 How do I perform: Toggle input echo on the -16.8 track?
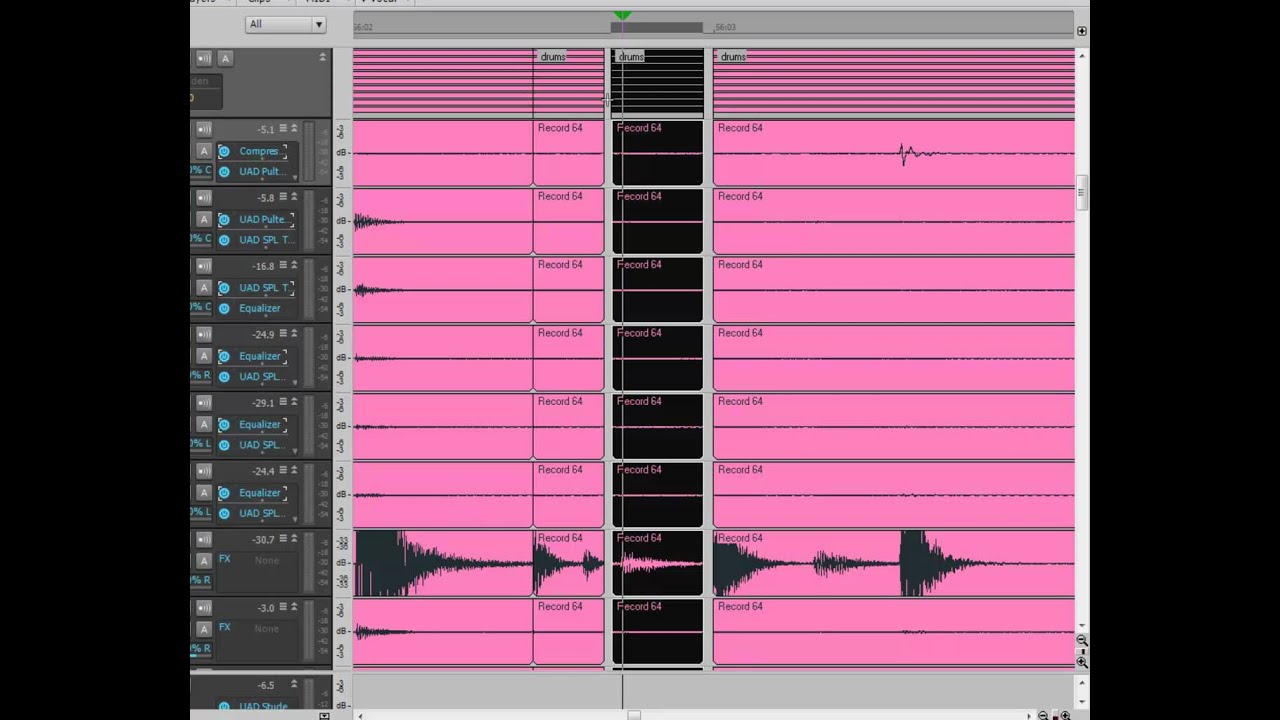(204, 266)
